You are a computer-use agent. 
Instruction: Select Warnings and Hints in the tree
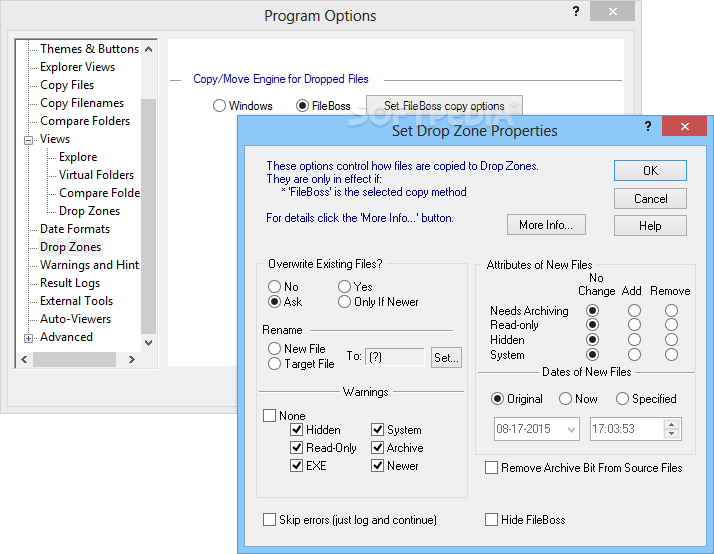click(90, 265)
